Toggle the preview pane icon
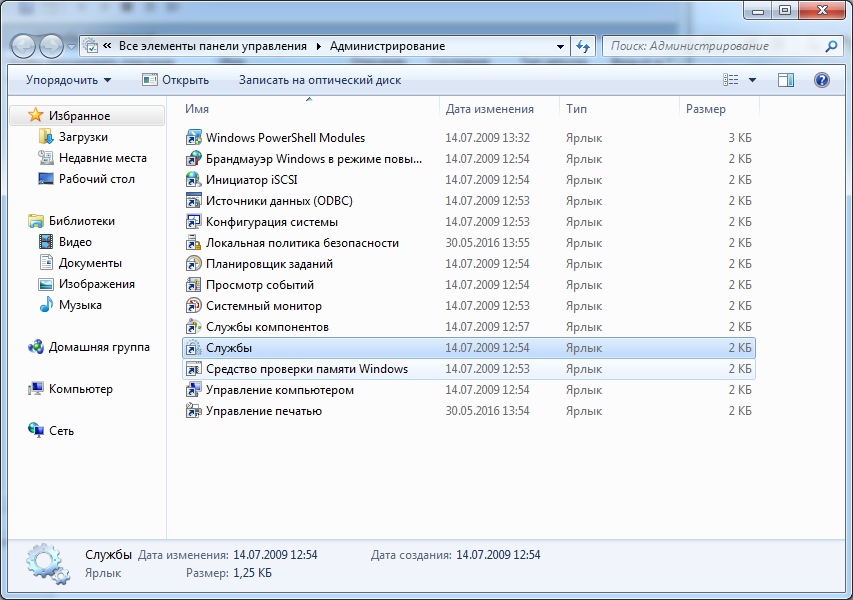The image size is (853, 600). click(786, 80)
